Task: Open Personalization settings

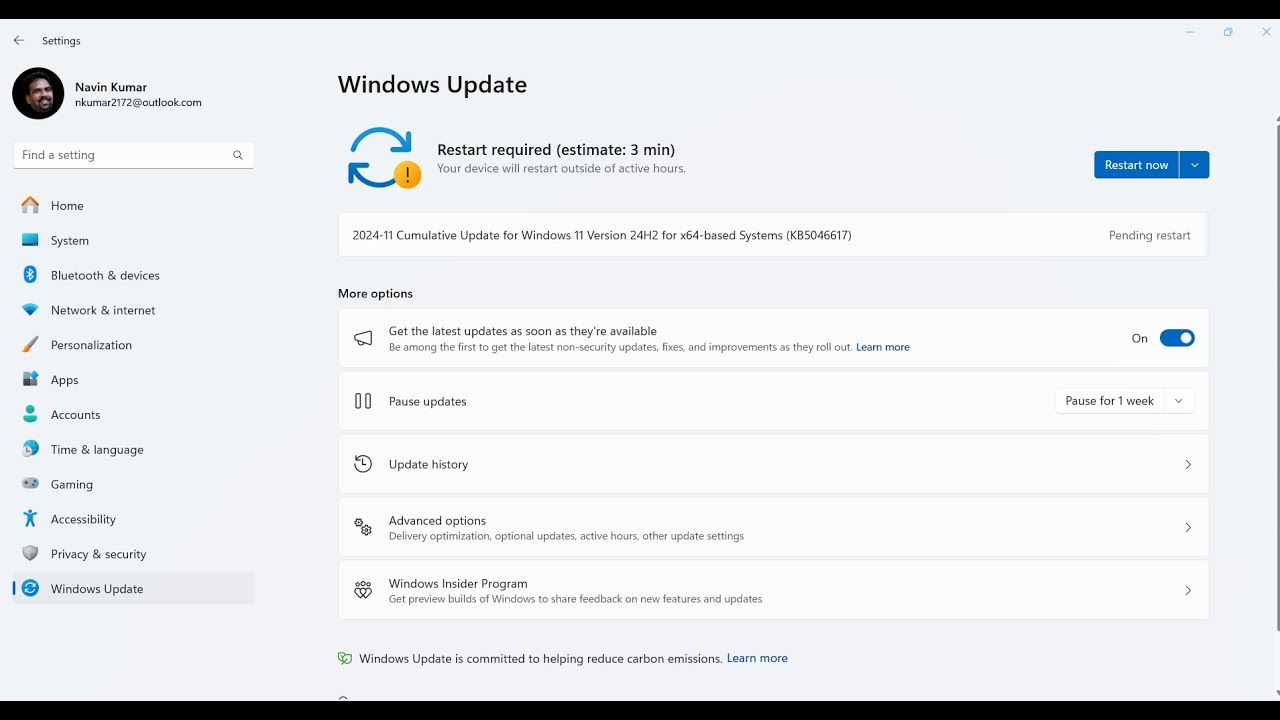Action: 133,345
